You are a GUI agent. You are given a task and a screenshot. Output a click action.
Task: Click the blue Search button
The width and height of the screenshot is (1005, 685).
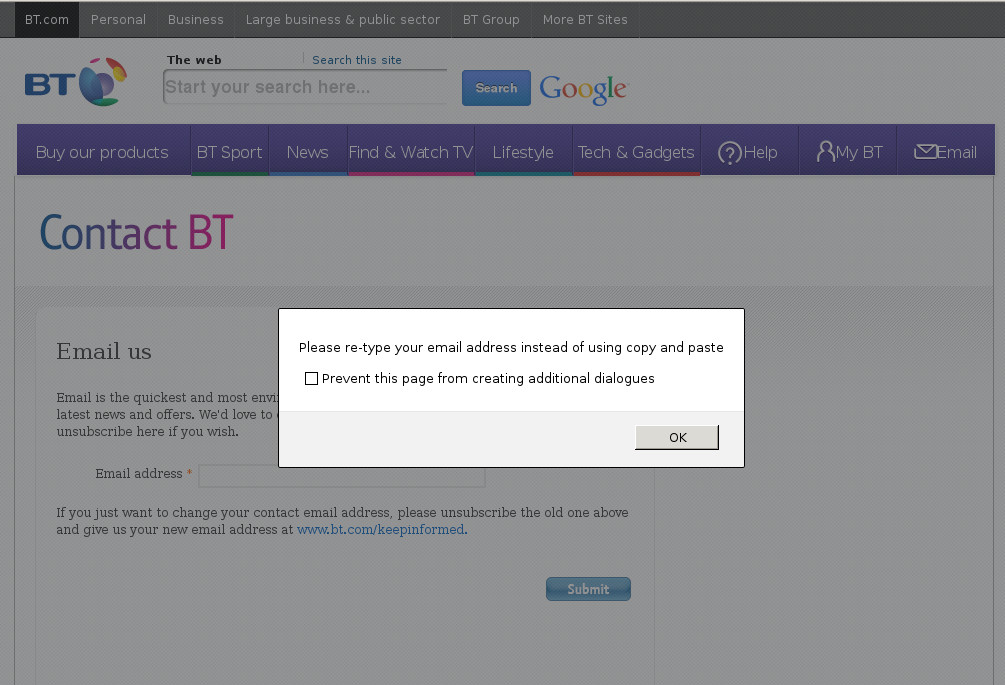point(496,88)
